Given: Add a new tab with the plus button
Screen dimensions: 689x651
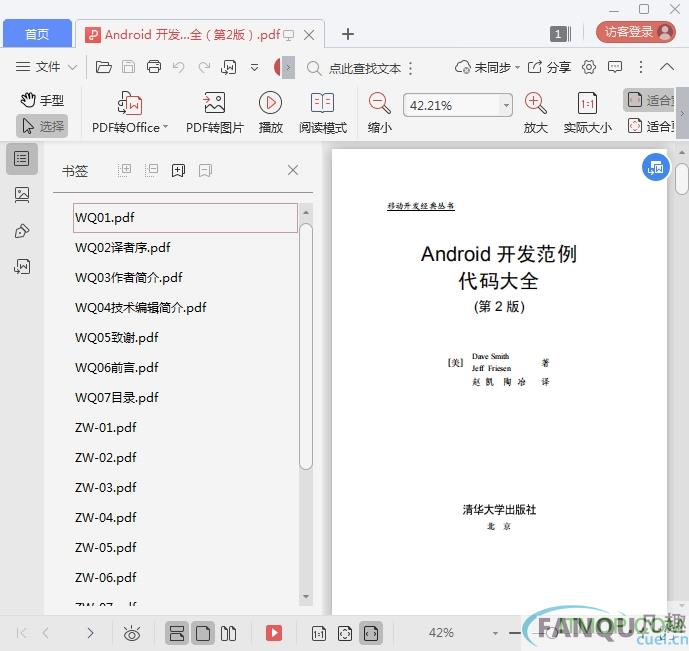Looking at the screenshot, I should click(348, 34).
